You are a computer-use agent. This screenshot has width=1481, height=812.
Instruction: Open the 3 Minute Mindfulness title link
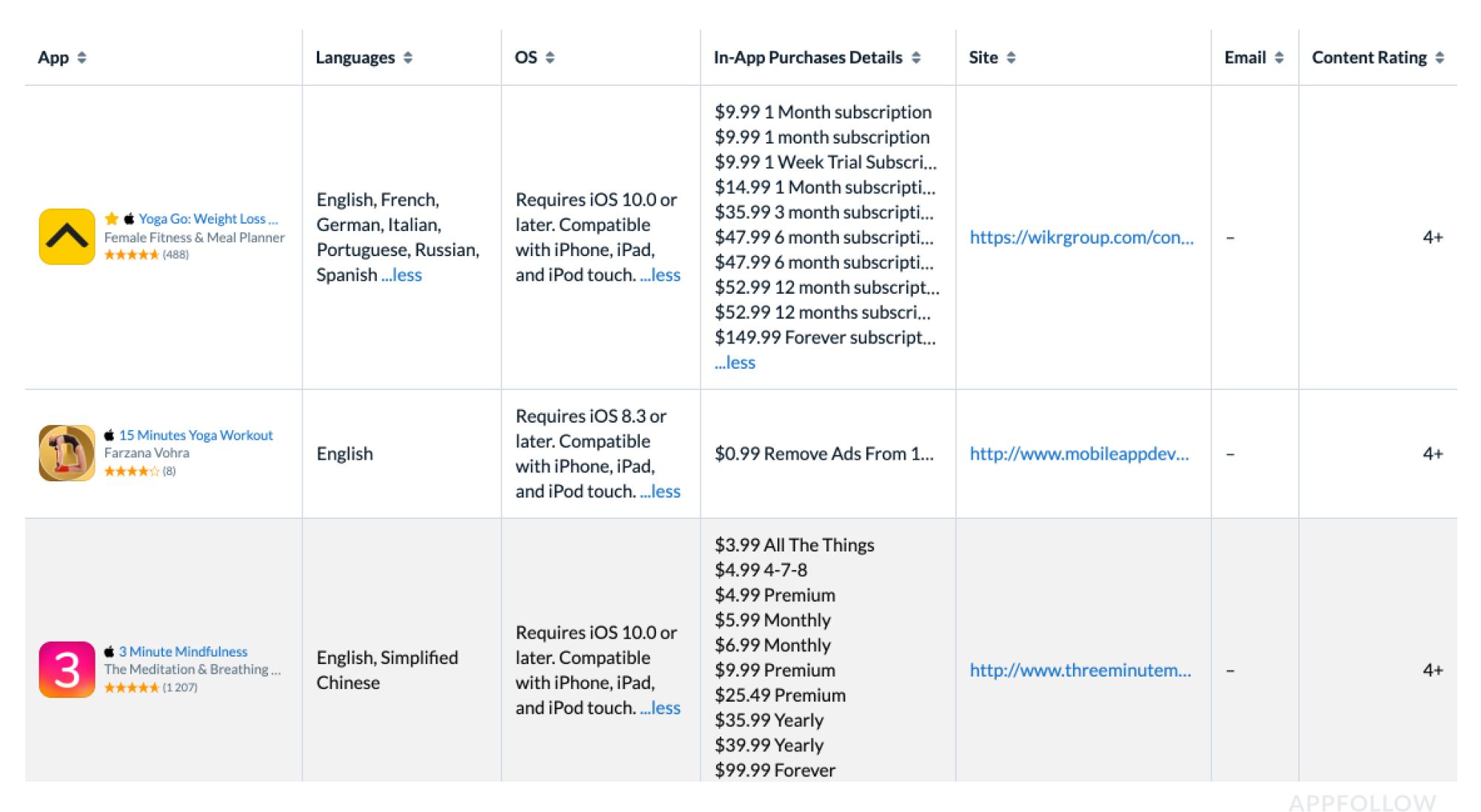coord(183,651)
